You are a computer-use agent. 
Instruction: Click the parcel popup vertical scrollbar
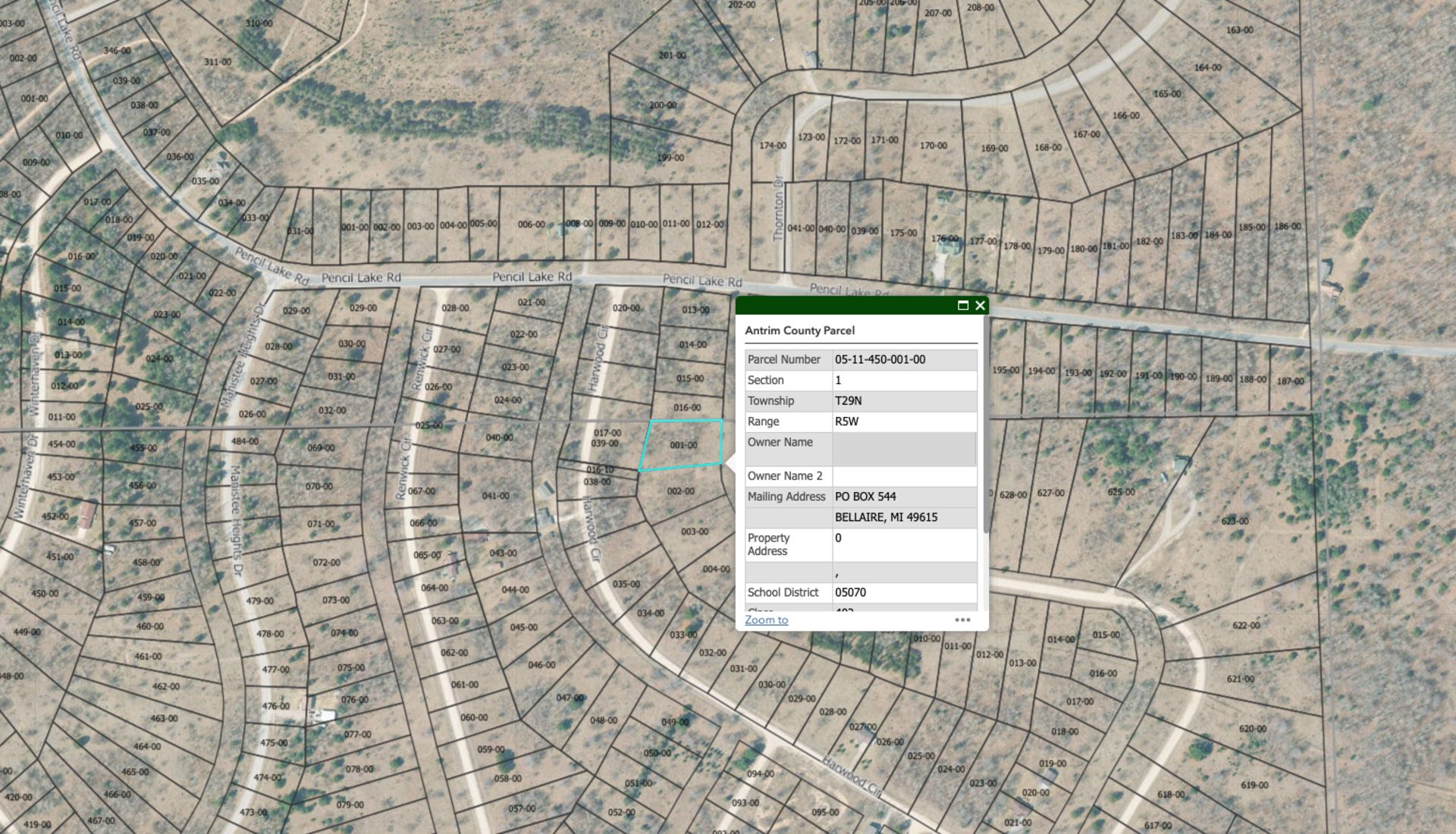click(985, 425)
